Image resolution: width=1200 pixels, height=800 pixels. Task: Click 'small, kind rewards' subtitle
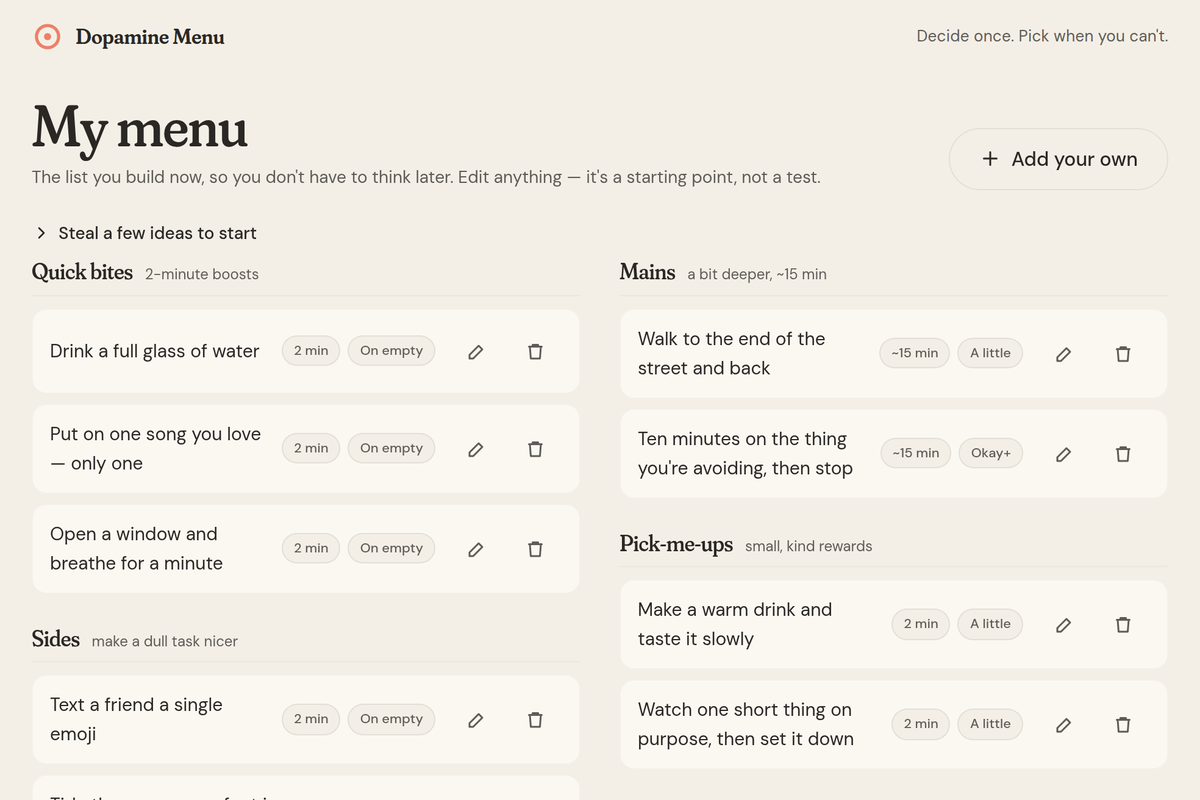pos(809,546)
